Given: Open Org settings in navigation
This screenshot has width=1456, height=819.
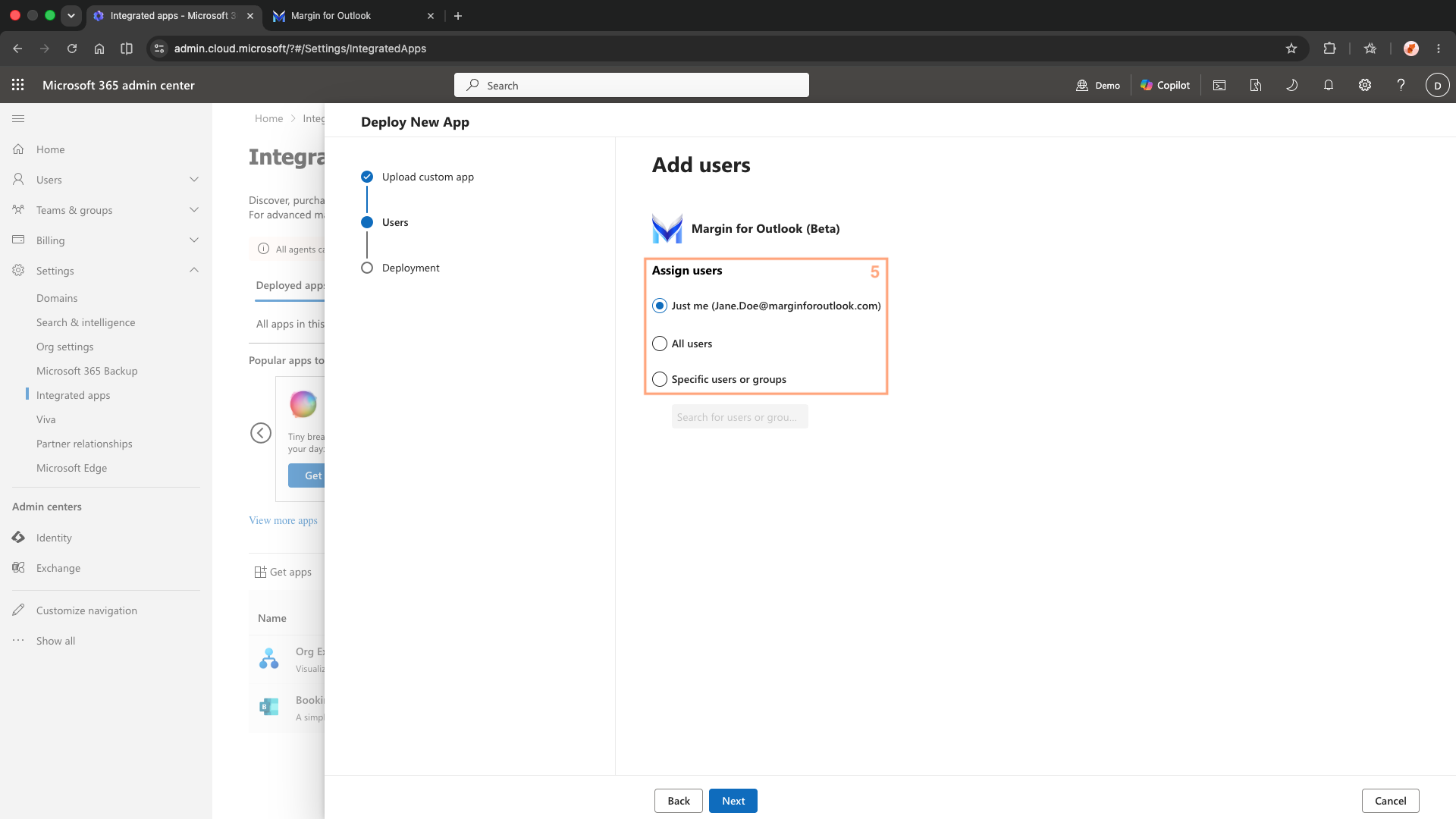Looking at the screenshot, I should (65, 347).
